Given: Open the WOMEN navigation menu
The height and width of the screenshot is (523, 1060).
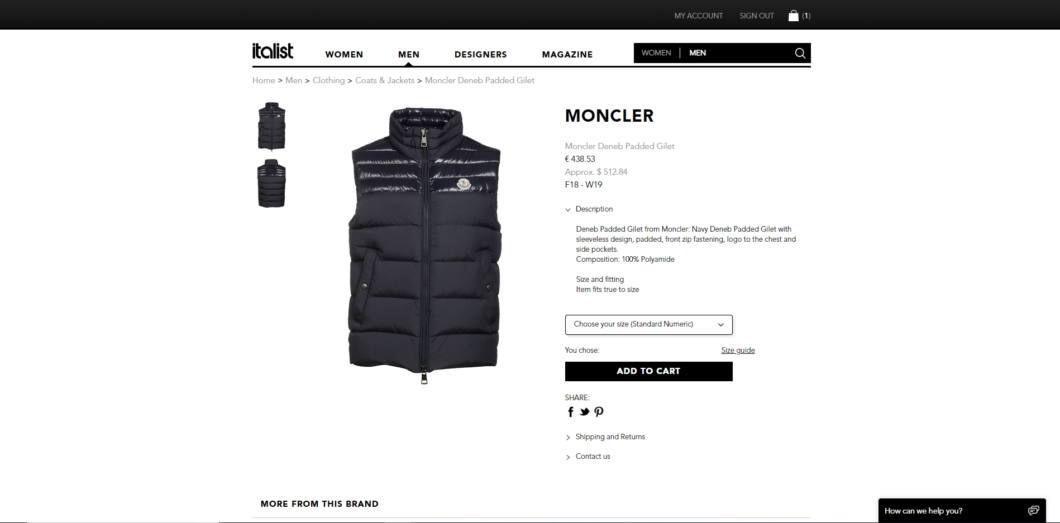Looking at the screenshot, I should click(x=344, y=55).
